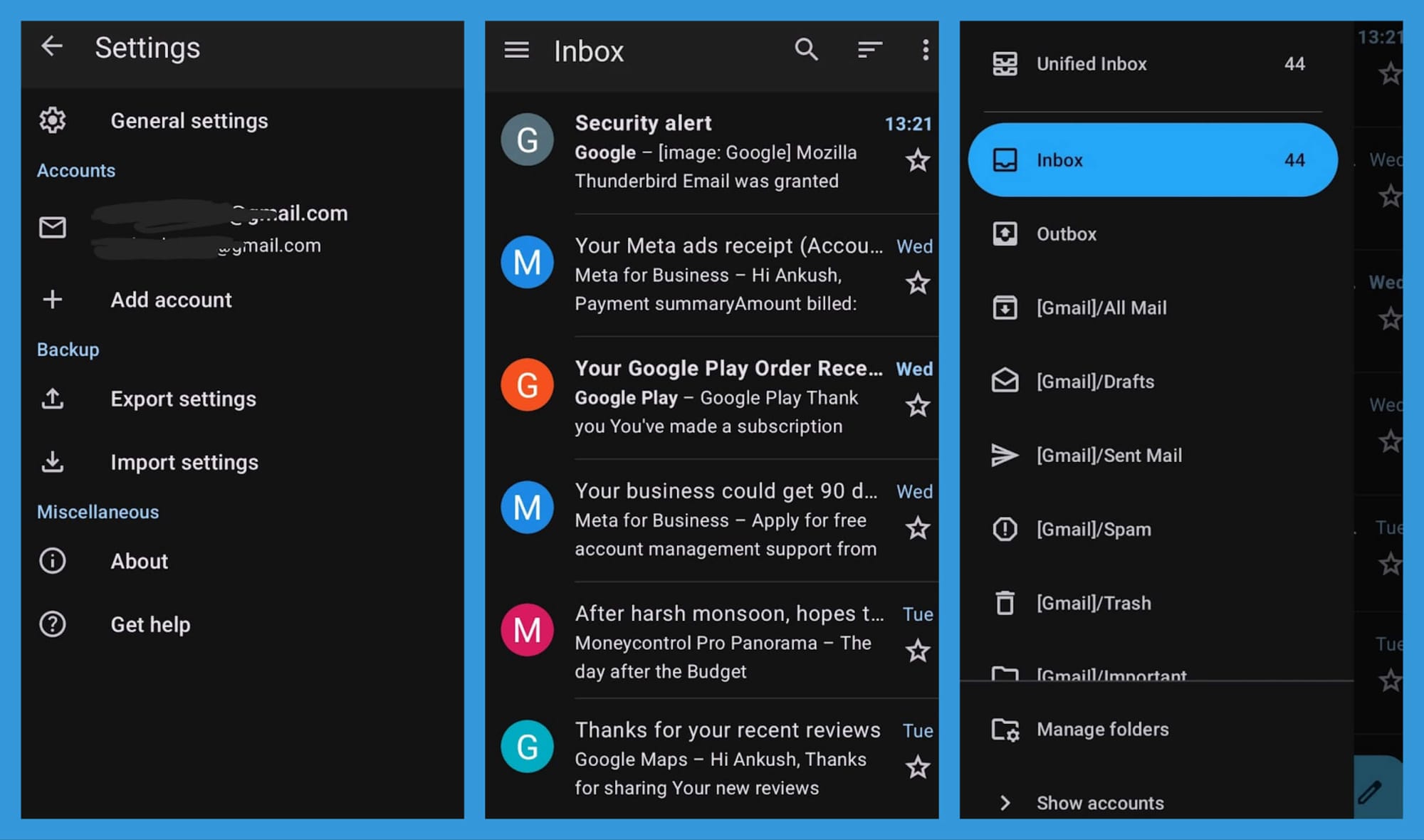The height and width of the screenshot is (840, 1424).
Task: Select the Import settings download icon
Action: click(x=53, y=462)
